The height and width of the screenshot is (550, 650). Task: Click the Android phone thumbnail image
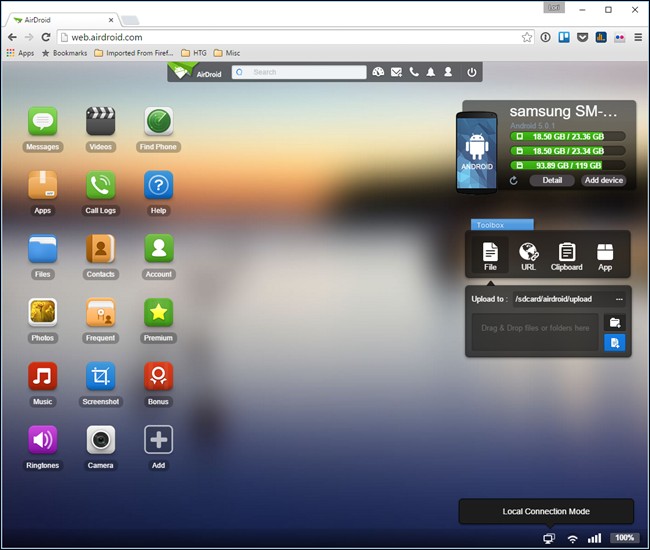click(477, 153)
